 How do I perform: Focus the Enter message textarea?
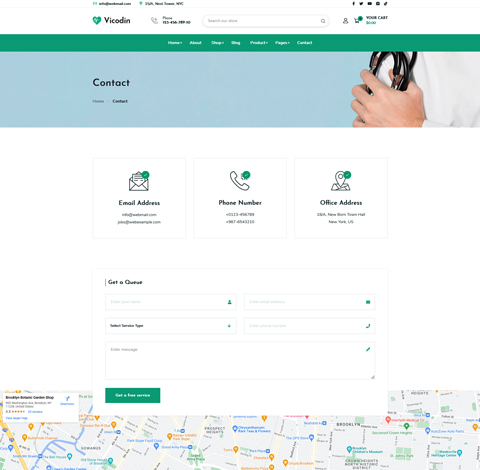(240, 360)
